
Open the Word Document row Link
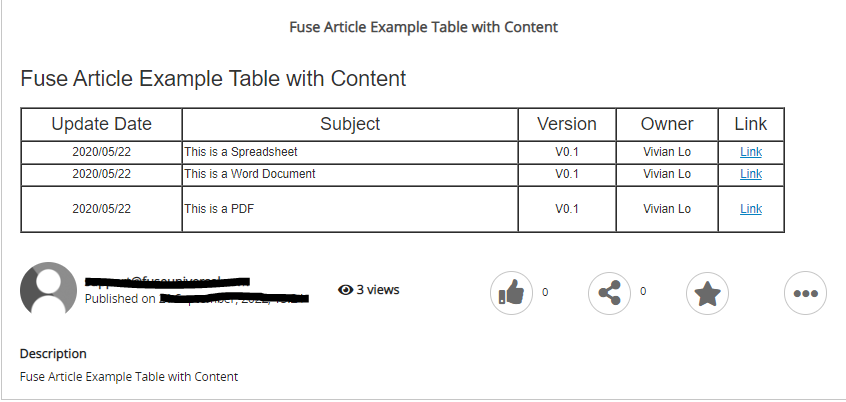coord(750,174)
